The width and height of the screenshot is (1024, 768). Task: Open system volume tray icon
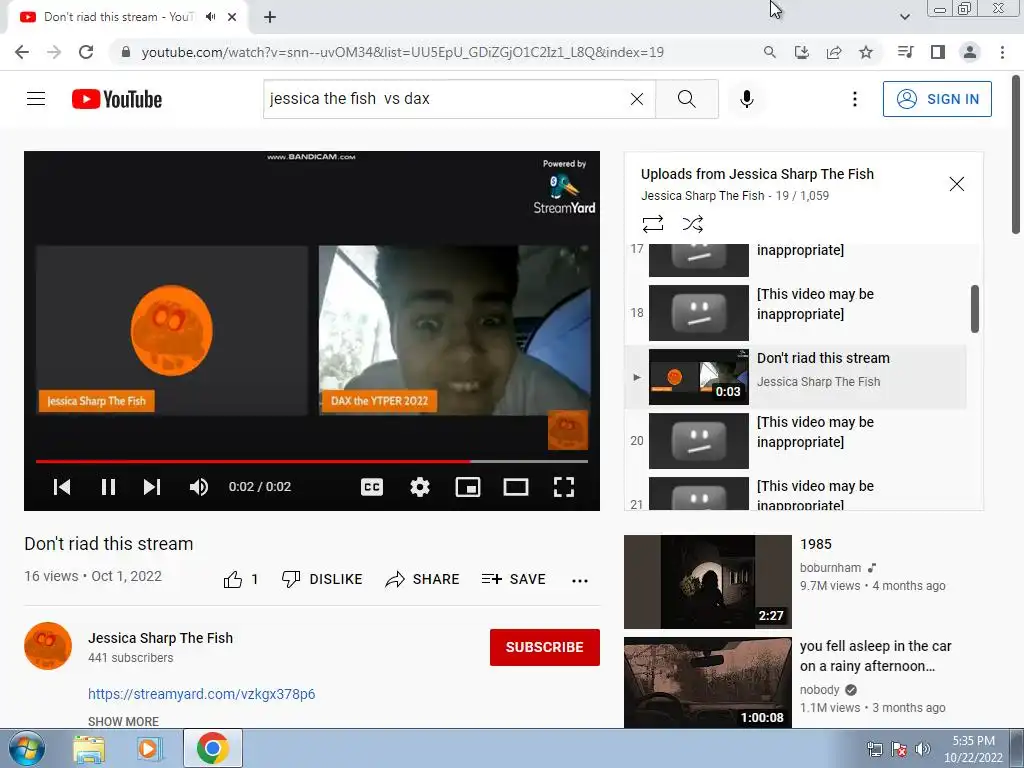click(922, 749)
